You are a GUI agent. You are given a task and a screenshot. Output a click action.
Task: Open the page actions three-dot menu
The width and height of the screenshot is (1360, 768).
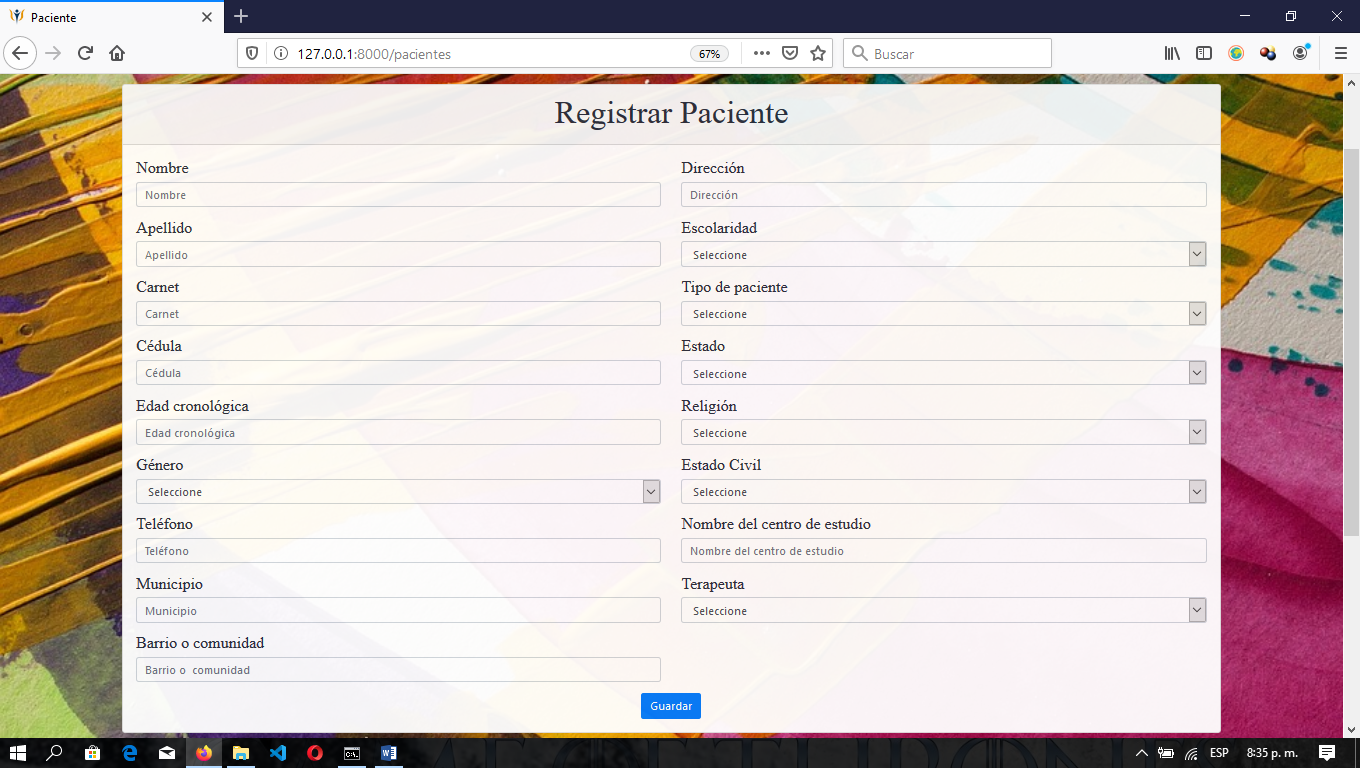[761, 54]
